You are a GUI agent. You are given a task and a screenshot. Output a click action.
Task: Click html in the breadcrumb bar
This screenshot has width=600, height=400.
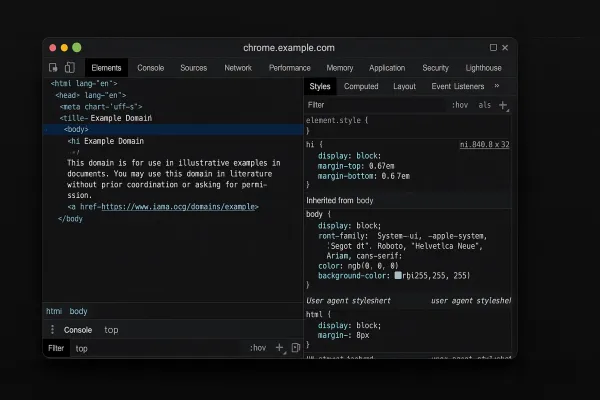54,311
